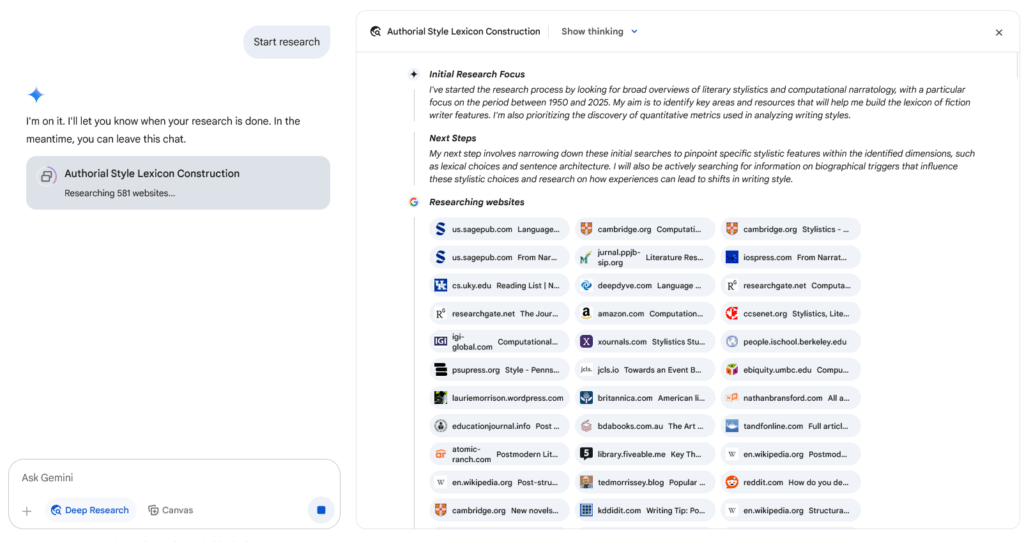Screen dimensions: 1024x542
Task: Toggle the Deep Research mode chip
Action: pyautogui.click(x=90, y=510)
